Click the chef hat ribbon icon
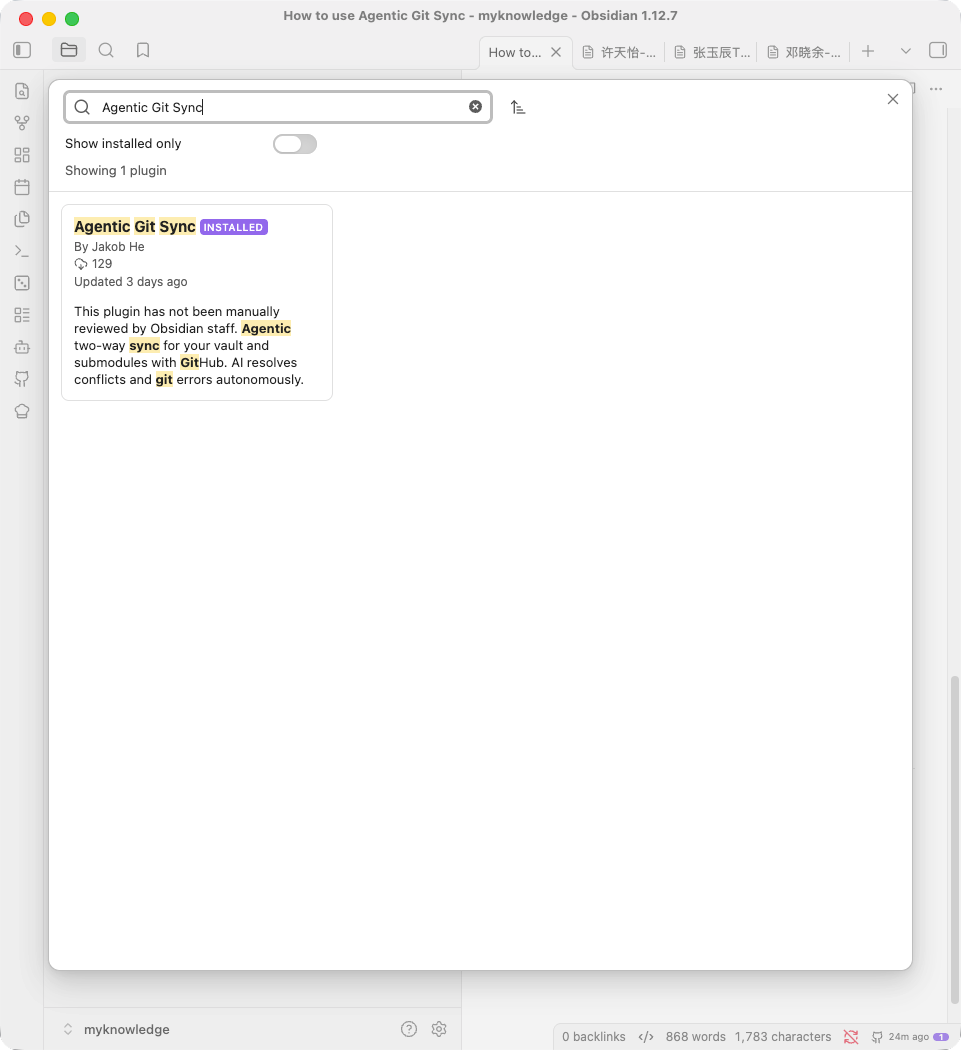Viewport: 961px width, 1050px height. [22, 411]
